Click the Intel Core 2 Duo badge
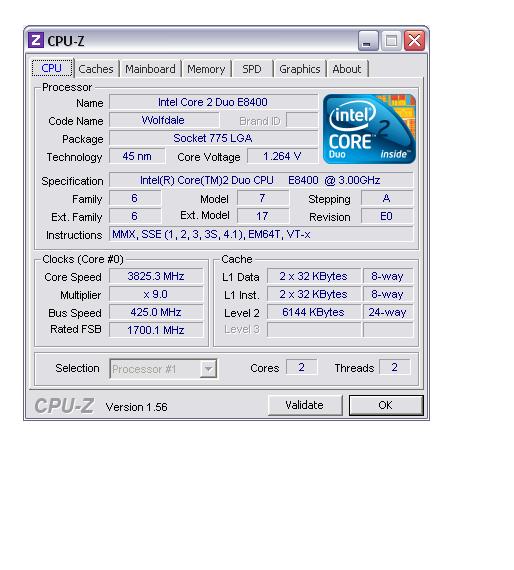The image size is (514, 570). coord(369,129)
